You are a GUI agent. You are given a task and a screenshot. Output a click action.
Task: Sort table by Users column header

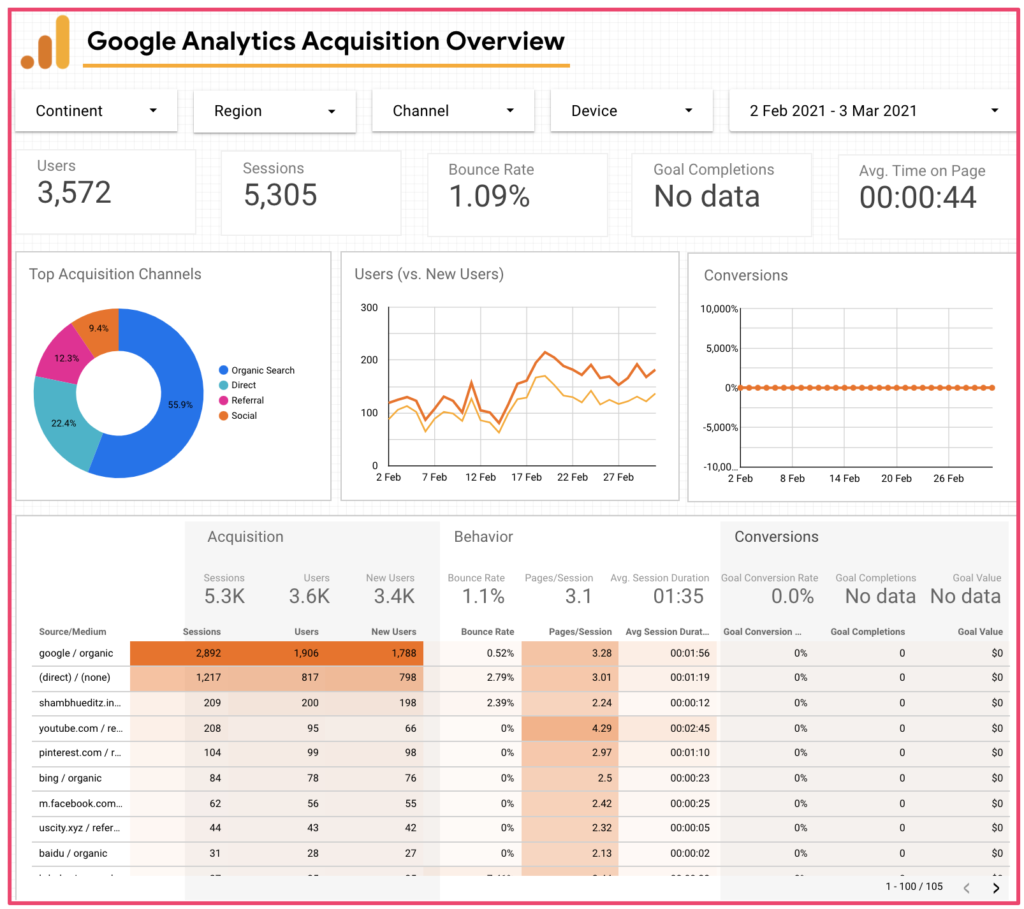pyautogui.click(x=306, y=631)
